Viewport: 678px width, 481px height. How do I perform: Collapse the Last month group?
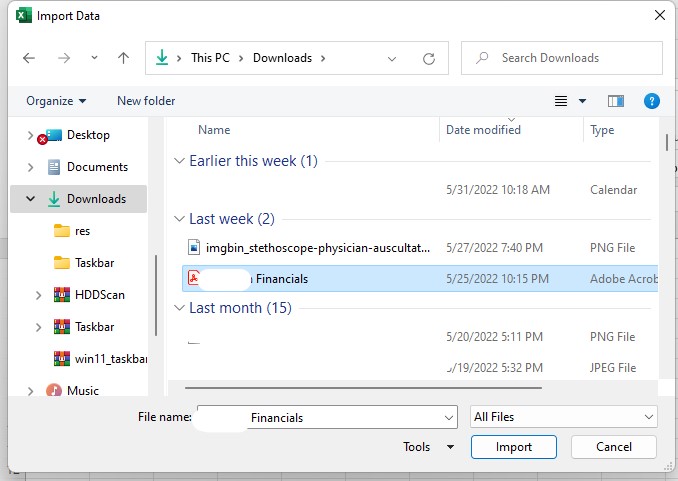pyautogui.click(x=179, y=308)
